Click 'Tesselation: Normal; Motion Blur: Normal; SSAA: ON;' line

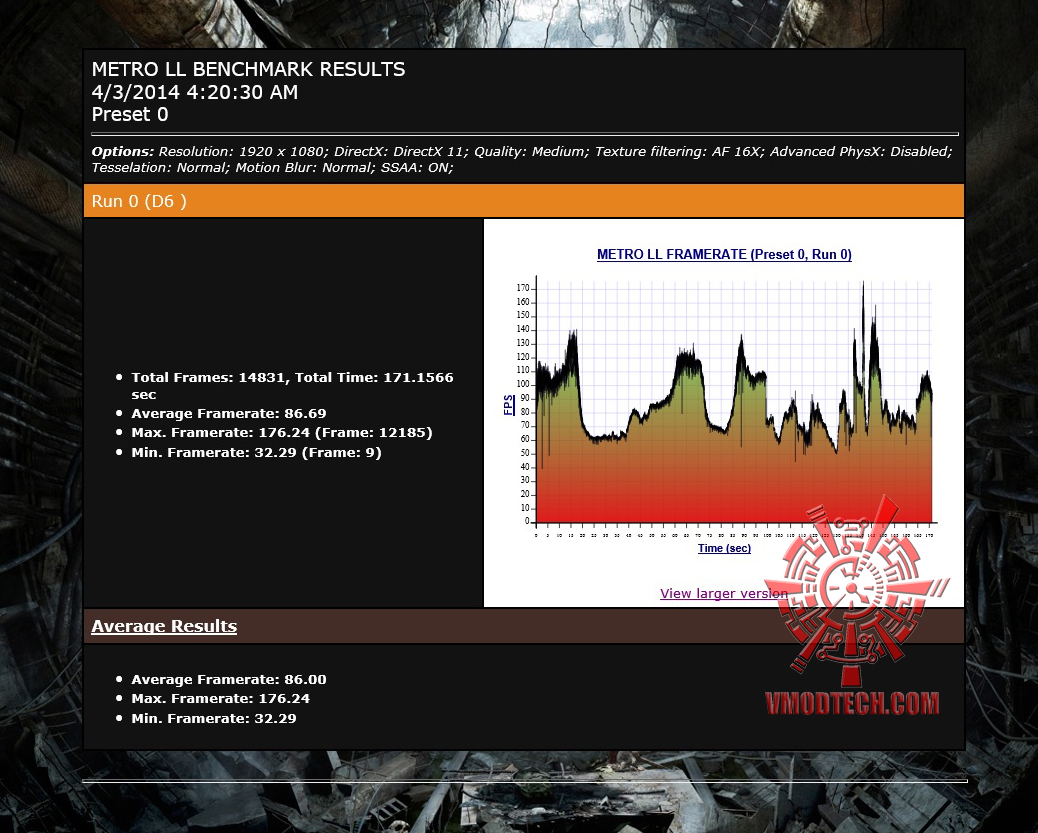click(x=272, y=168)
